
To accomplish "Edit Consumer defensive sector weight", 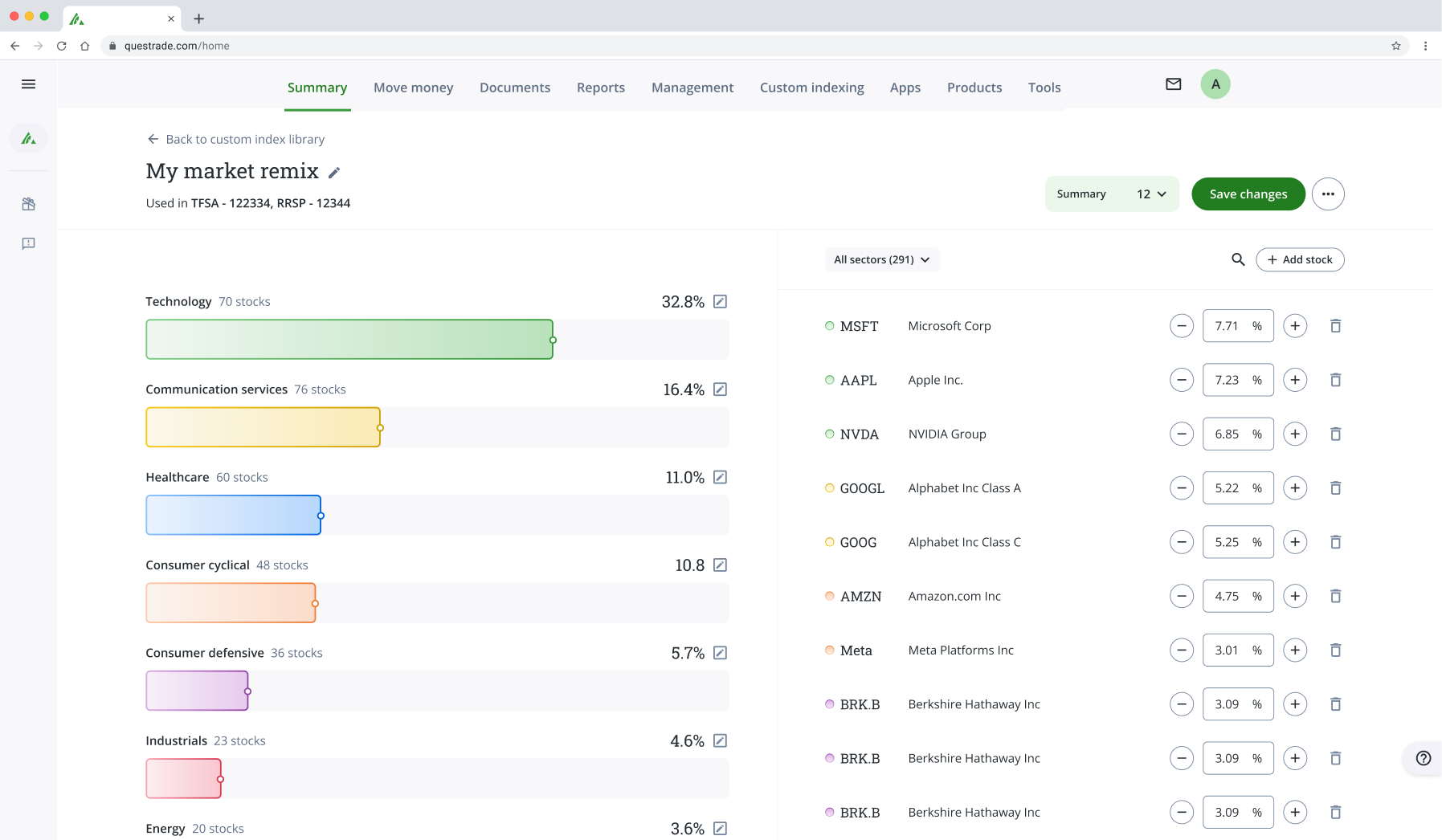I will click(721, 653).
